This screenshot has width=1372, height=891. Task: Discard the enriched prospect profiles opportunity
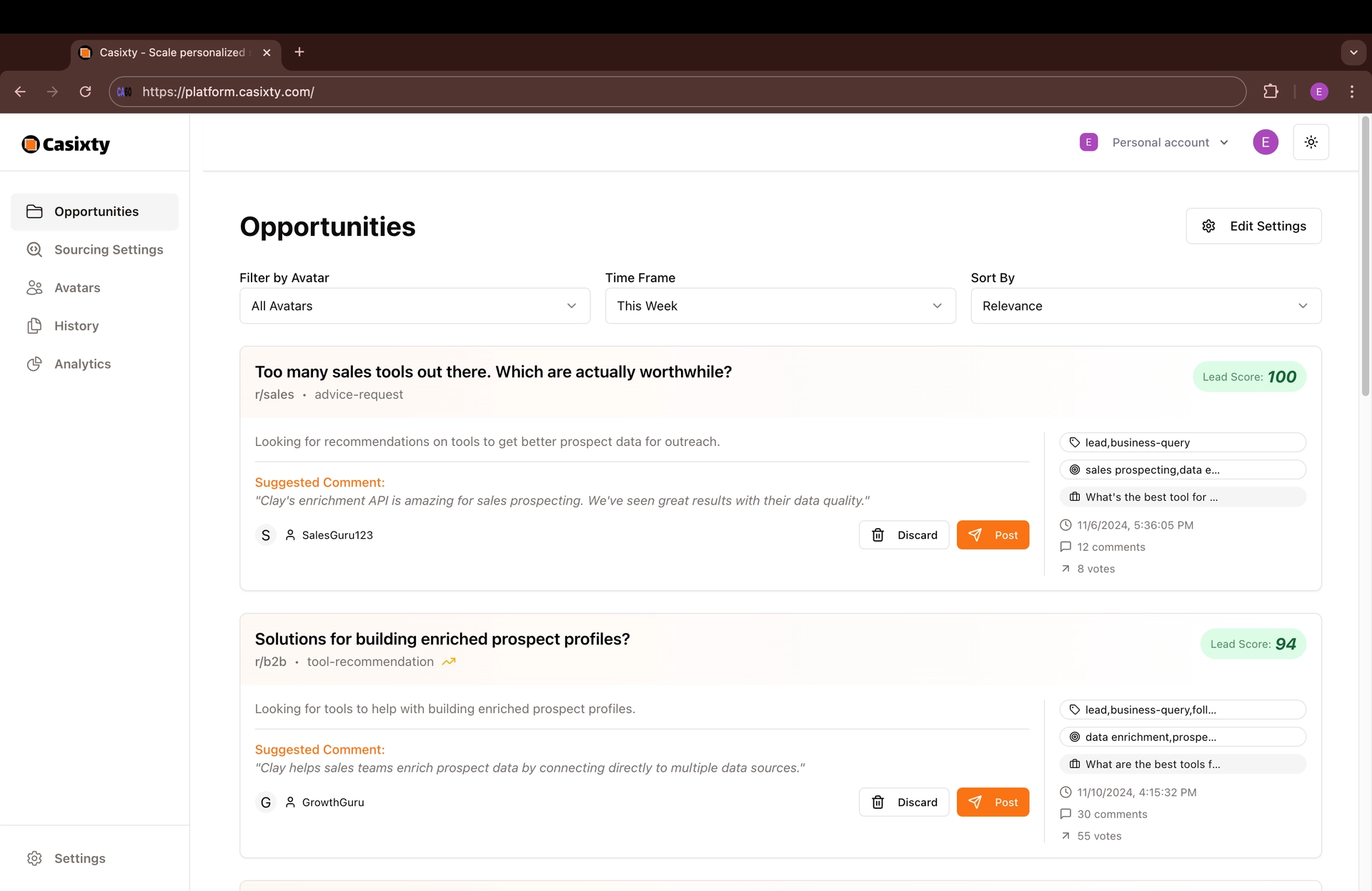tap(904, 802)
